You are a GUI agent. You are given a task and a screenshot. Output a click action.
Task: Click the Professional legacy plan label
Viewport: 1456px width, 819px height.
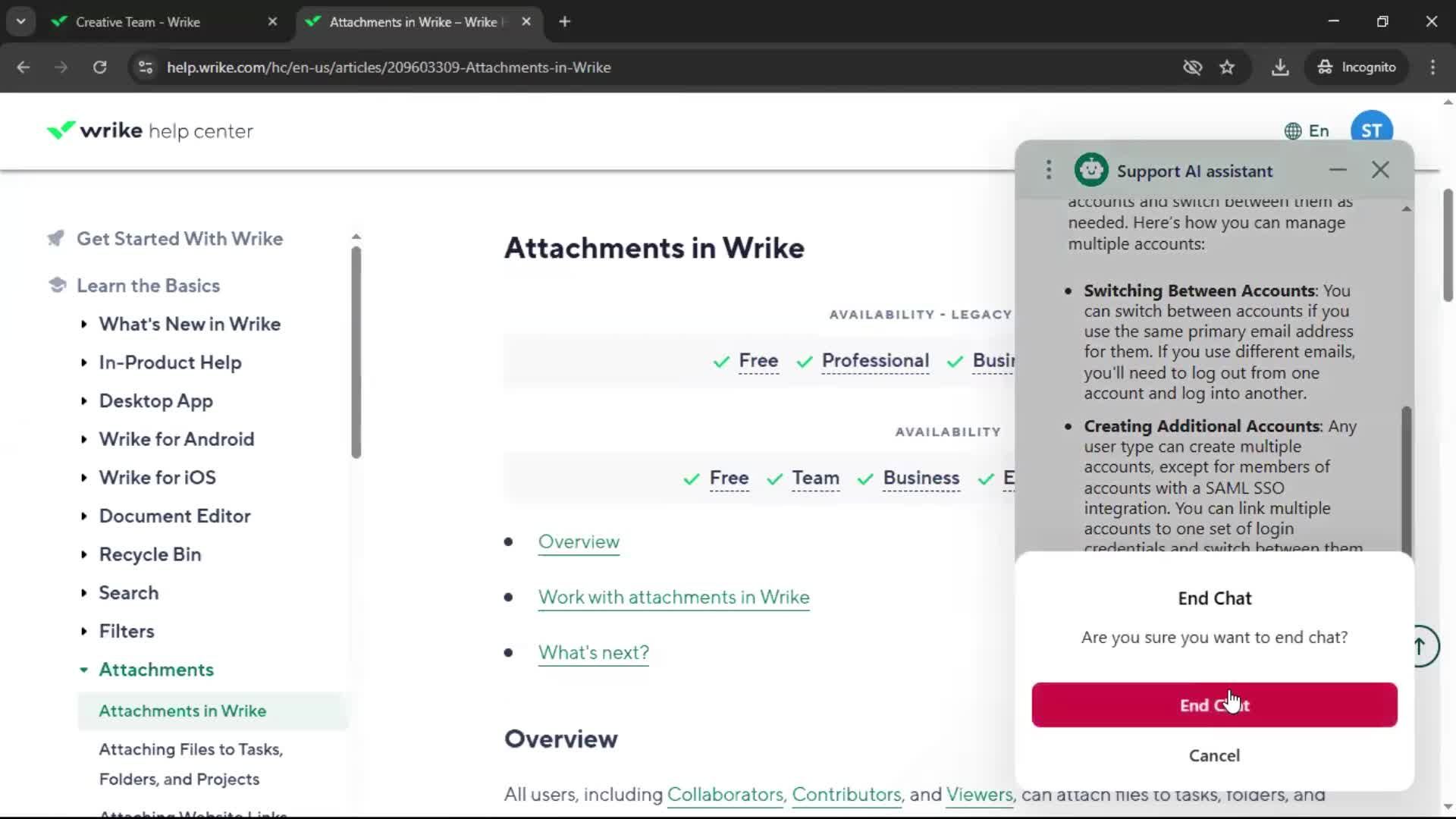(x=875, y=361)
